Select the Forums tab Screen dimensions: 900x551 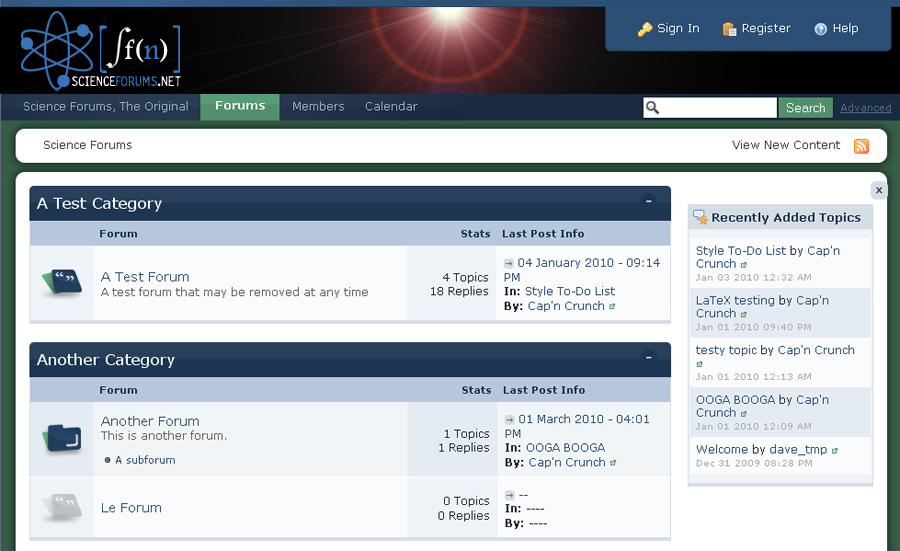tap(240, 106)
